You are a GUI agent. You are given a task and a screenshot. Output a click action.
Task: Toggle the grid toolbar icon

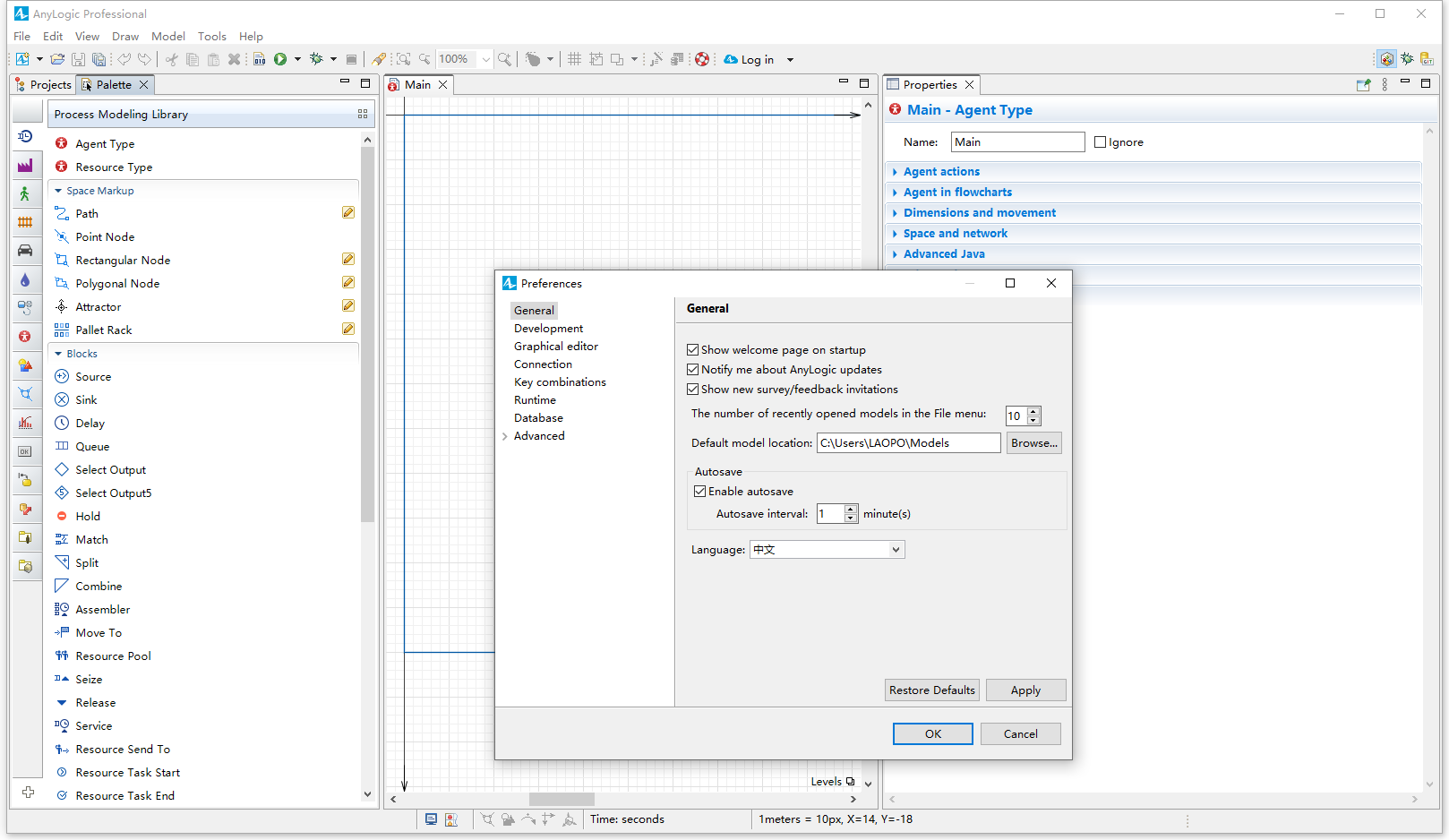point(575,59)
